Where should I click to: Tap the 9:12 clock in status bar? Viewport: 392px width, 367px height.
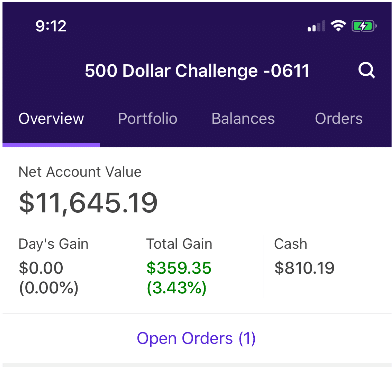click(51, 26)
